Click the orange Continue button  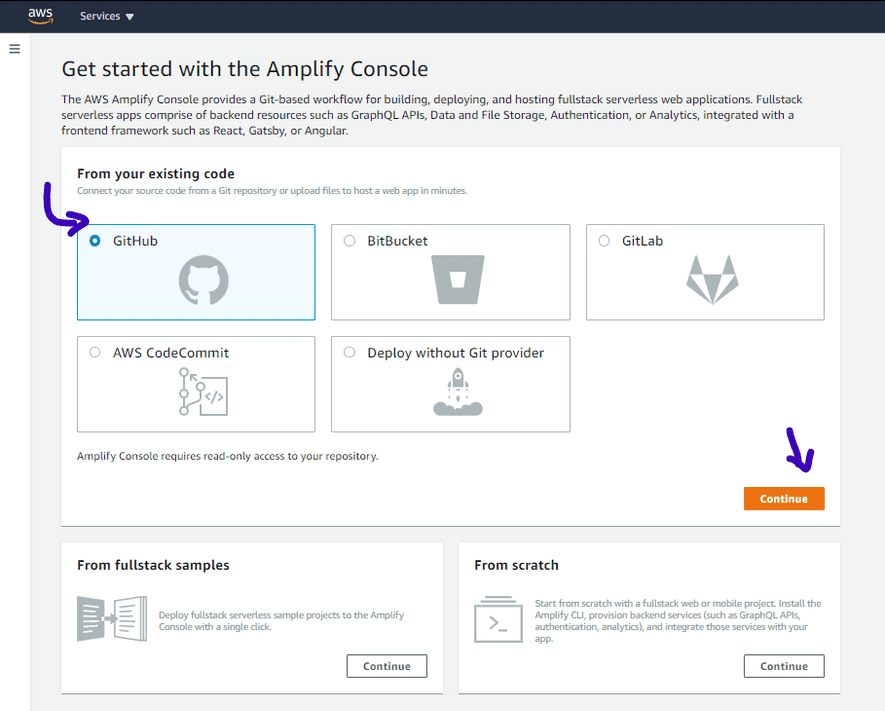click(784, 499)
